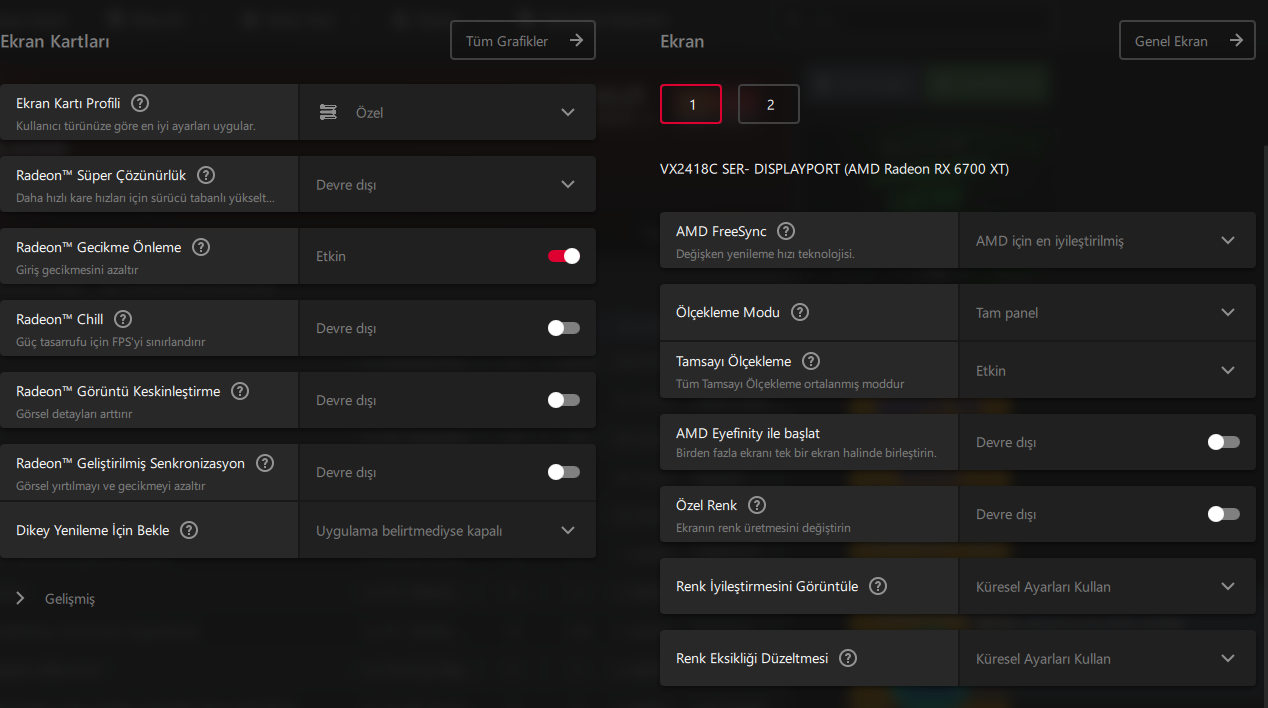
Task: Go to Genel Ekran
Action: pyautogui.click(x=1187, y=40)
